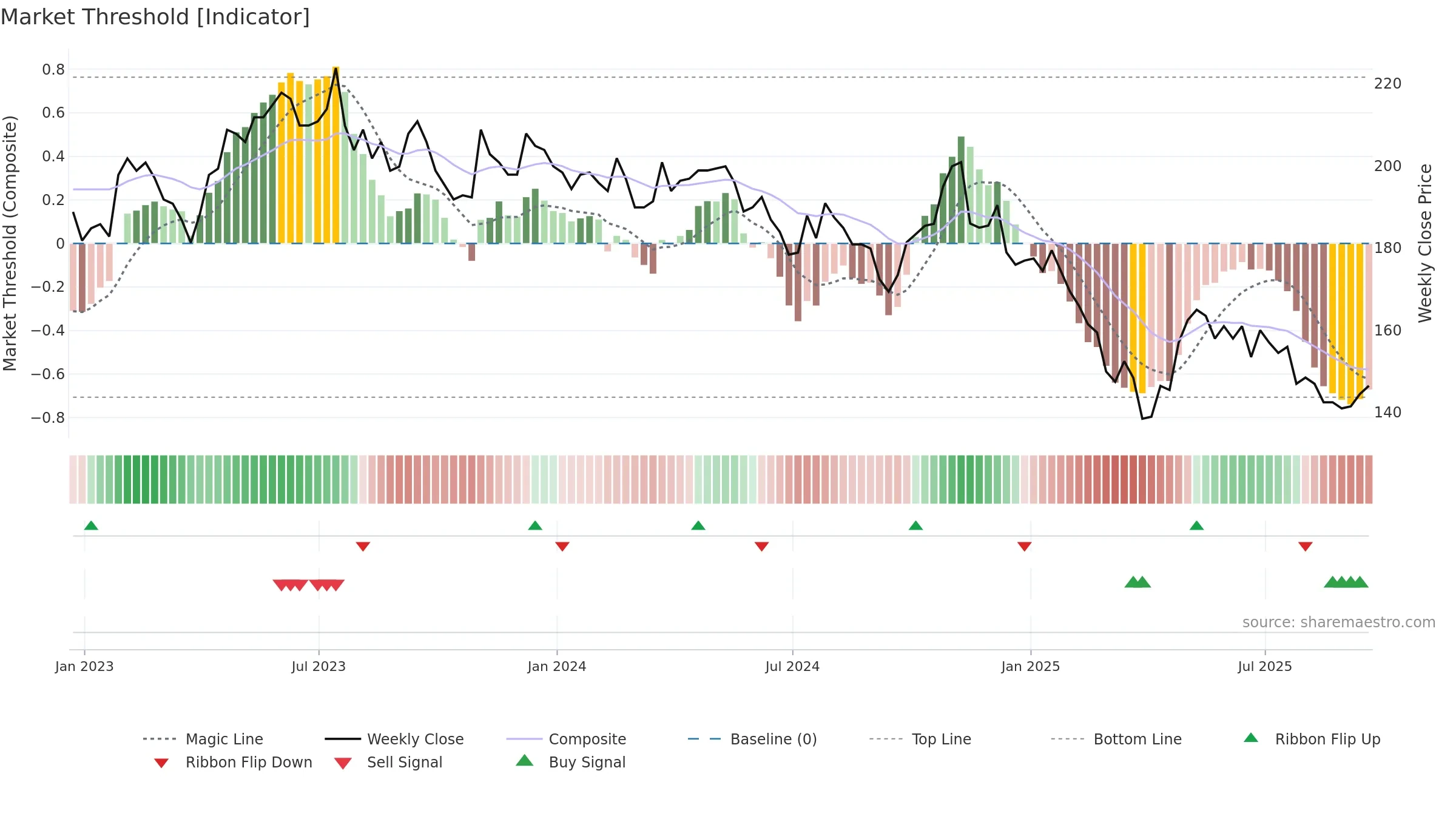The height and width of the screenshot is (819, 1456).
Task: Click the green Ribbon Flip Up legend triangle
Action: [x=1251, y=738]
